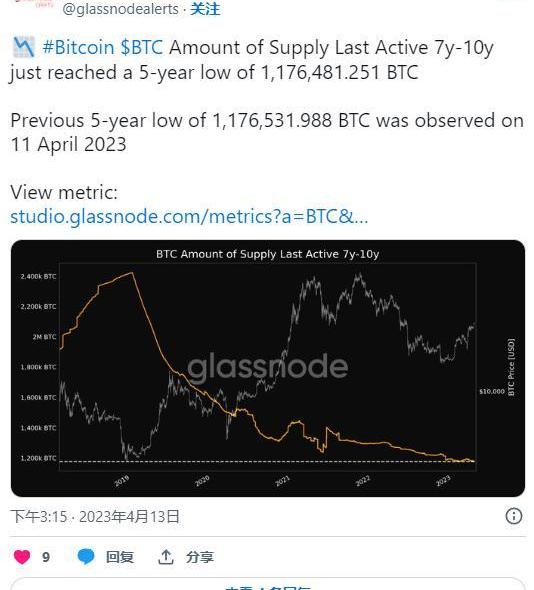Image resolution: width=534 pixels, height=590 pixels.
Task: Click the blue reply speech bubble icon
Action: pyautogui.click(x=86, y=557)
